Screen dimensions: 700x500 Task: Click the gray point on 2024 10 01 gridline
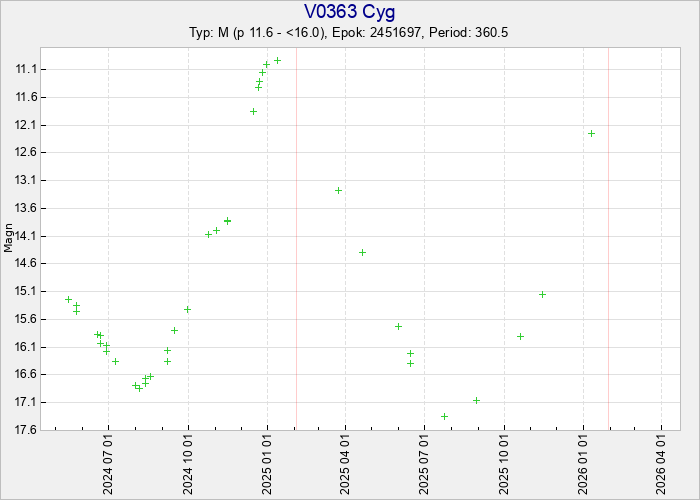[187, 309]
